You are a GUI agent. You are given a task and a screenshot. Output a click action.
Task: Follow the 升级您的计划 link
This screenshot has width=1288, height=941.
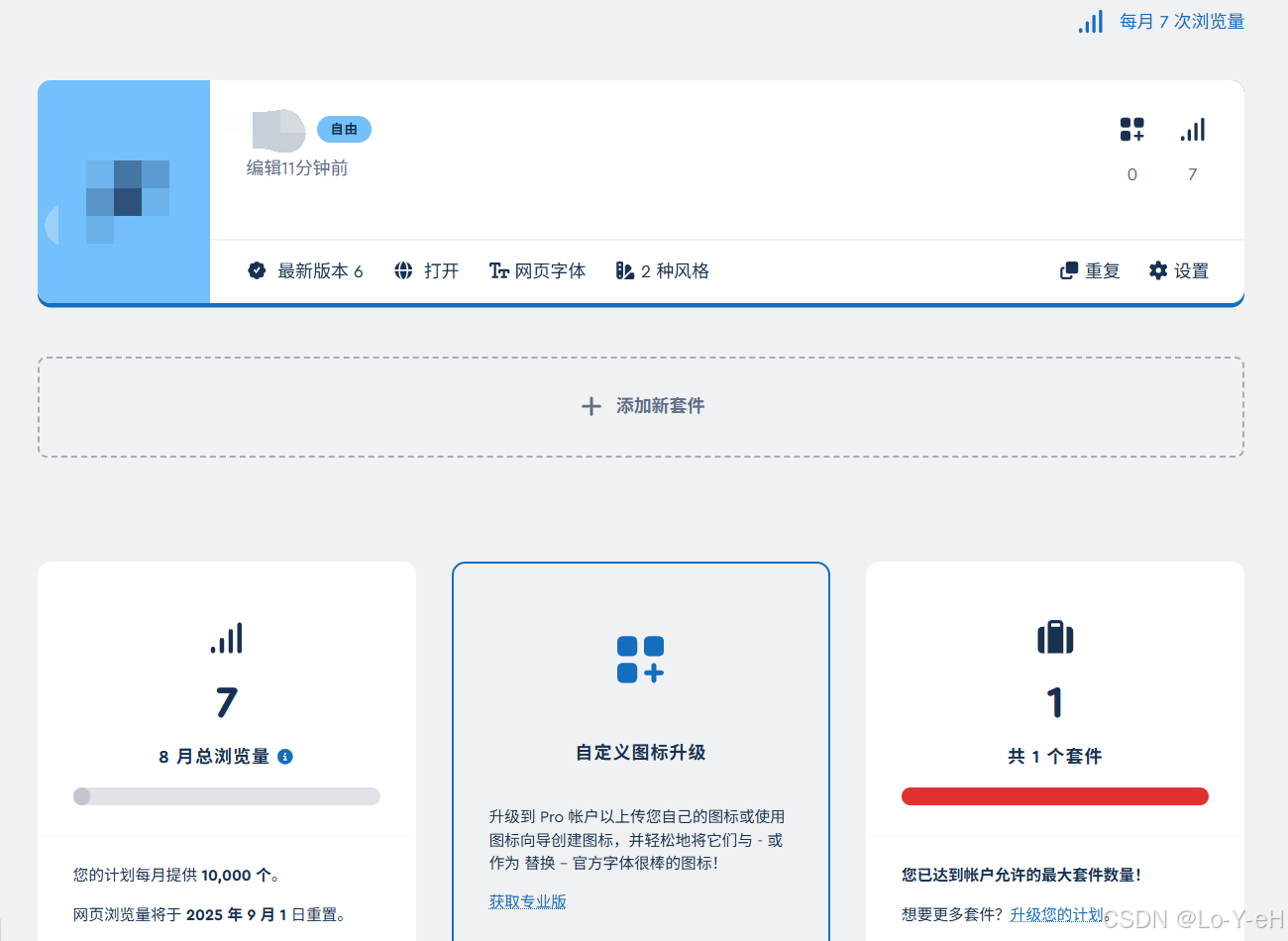1057,914
